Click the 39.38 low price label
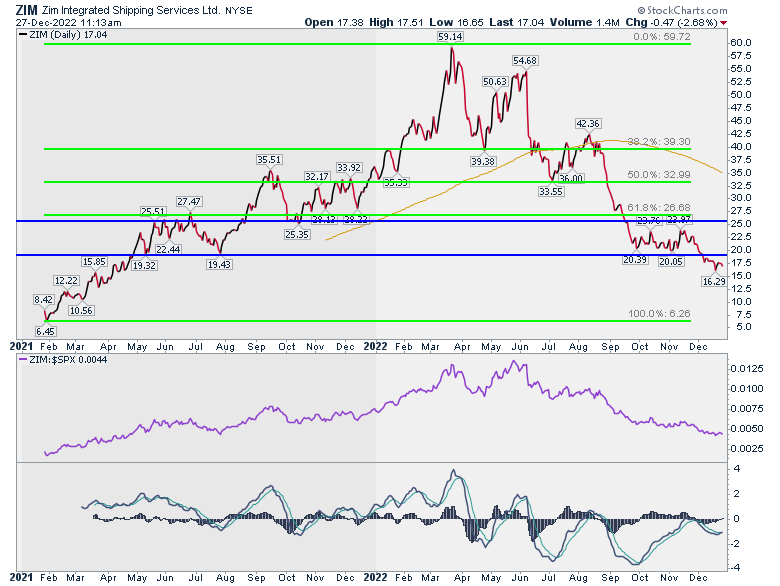The image size is (780, 586). click(483, 161)
